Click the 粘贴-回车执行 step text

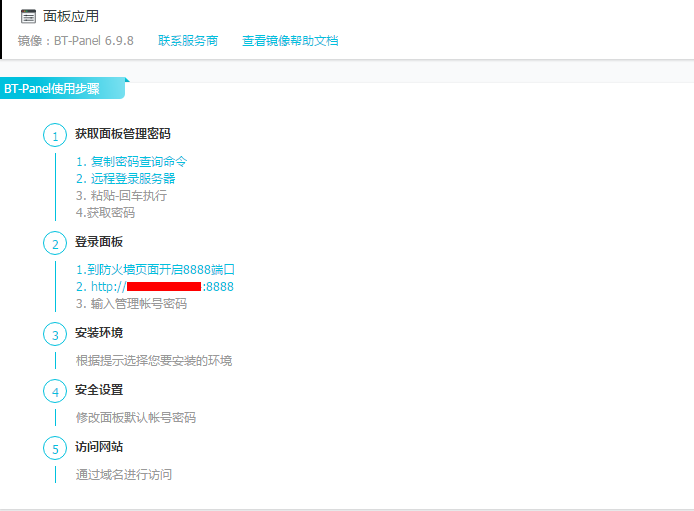click(121, 195)
